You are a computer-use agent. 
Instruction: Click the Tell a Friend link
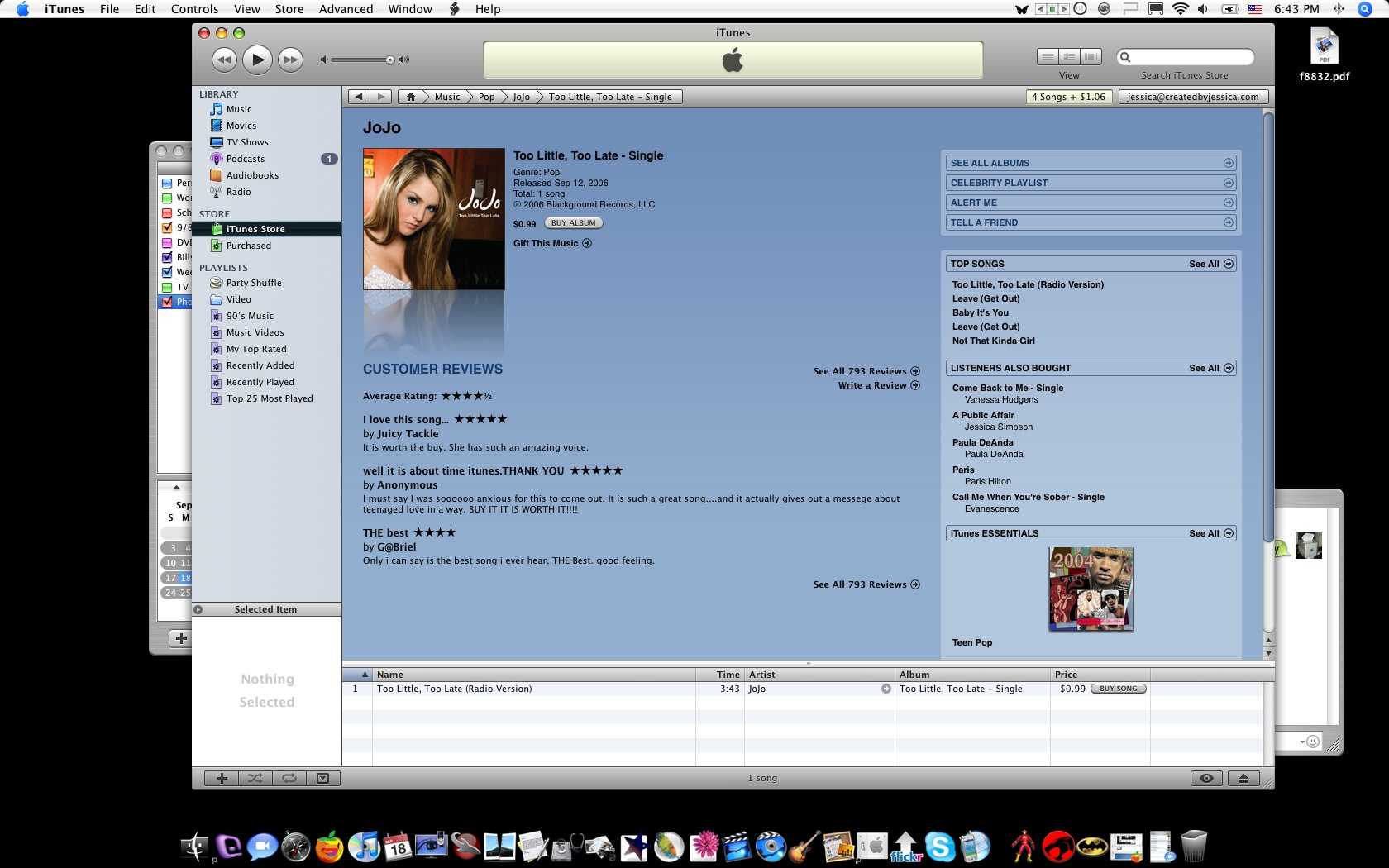[1091, 222]
